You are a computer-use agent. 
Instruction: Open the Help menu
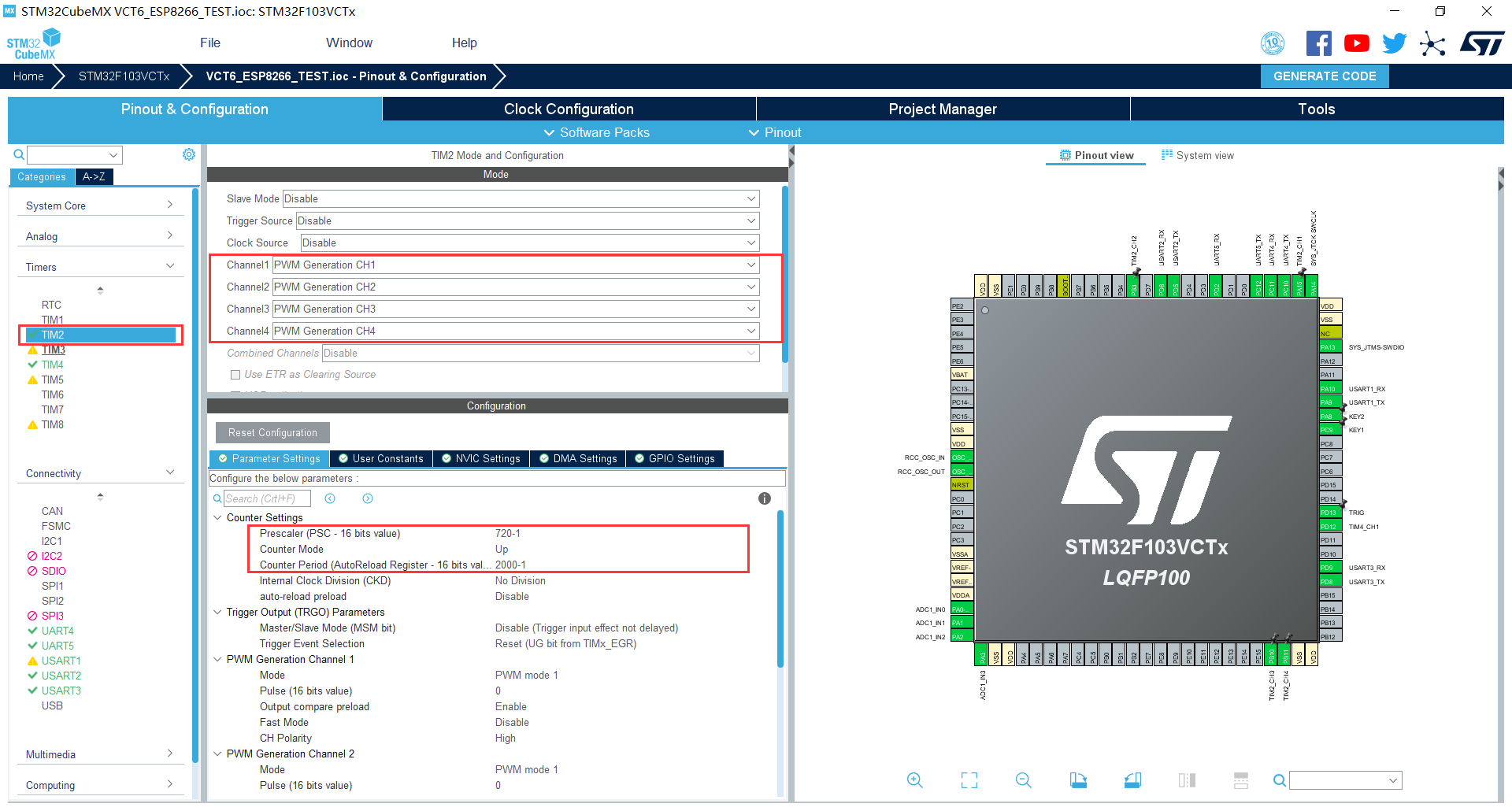pyautogui.click(x=465, y=43)
